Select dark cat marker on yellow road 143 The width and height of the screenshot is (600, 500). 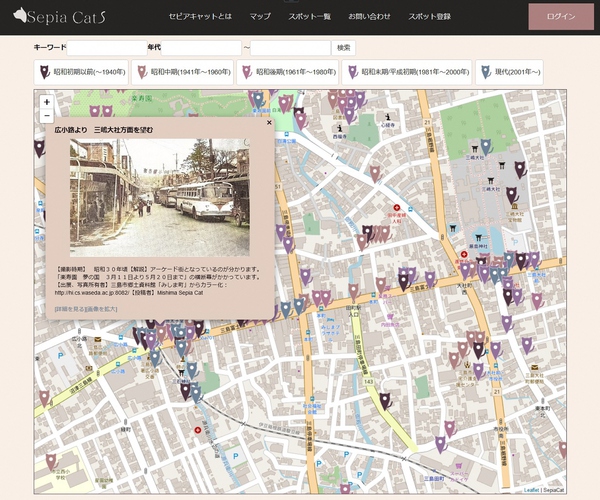[x=385, y=401]
